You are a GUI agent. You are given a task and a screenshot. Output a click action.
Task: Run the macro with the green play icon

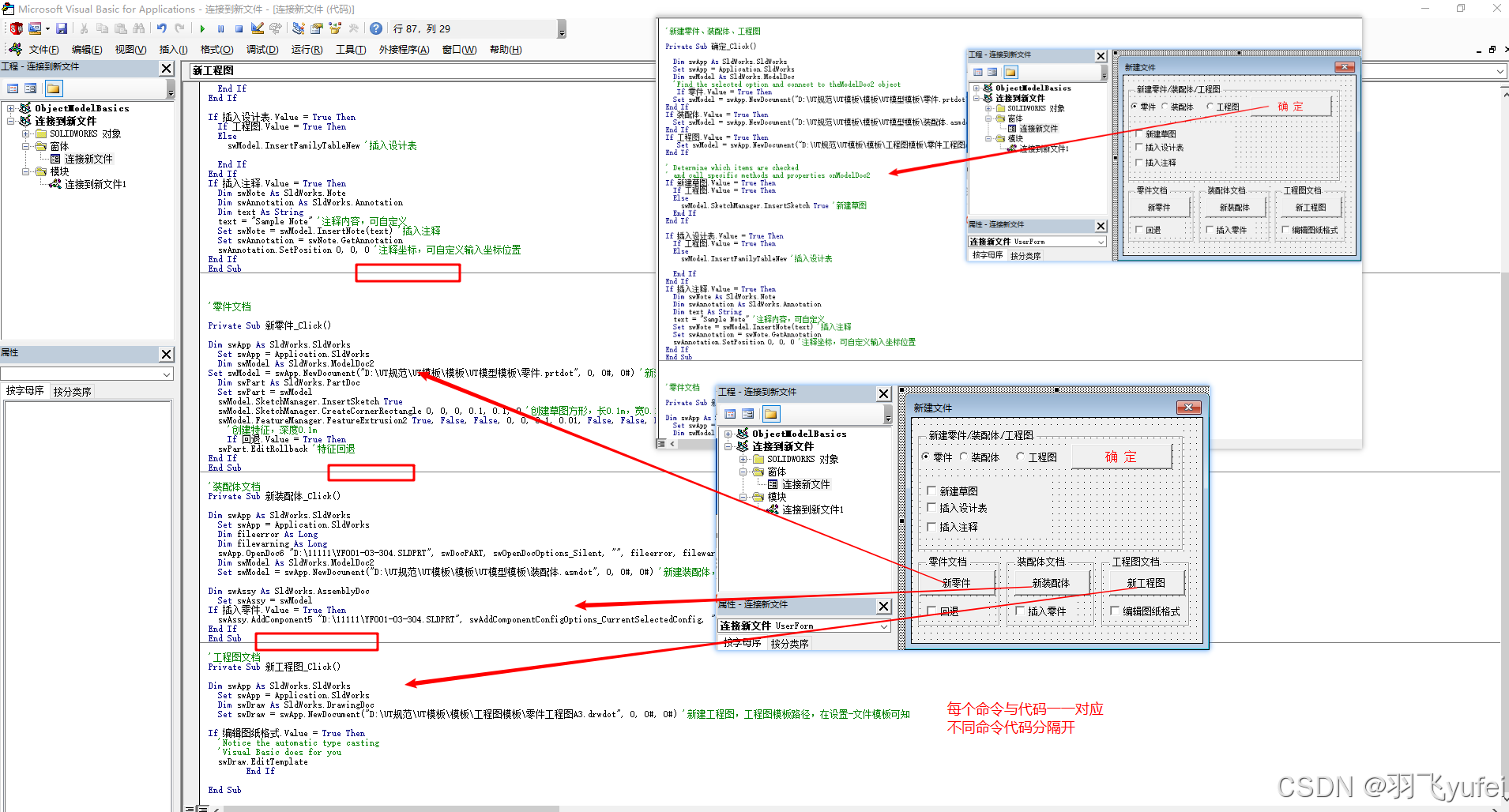[x=202, y=28]
